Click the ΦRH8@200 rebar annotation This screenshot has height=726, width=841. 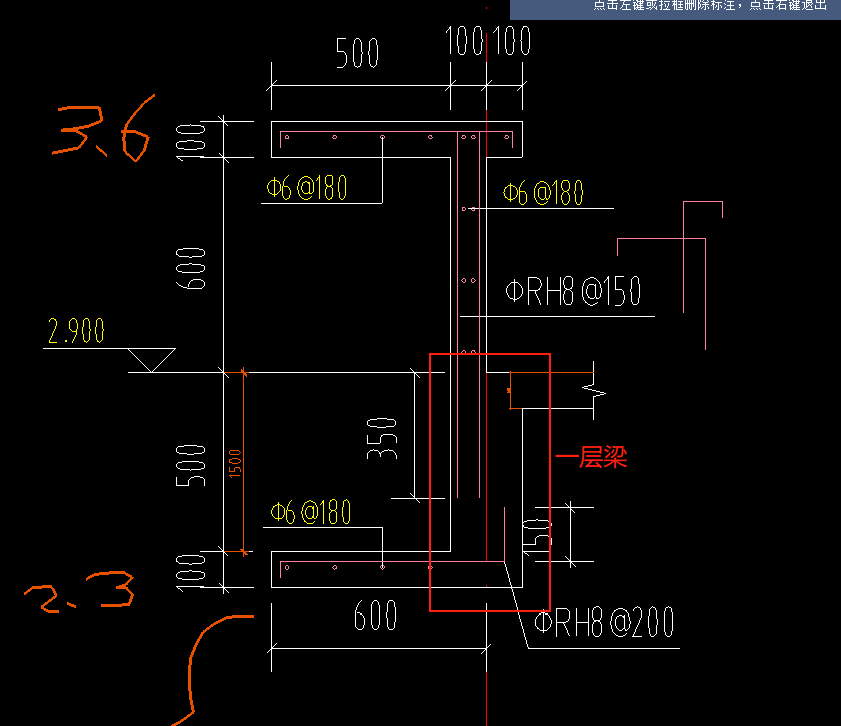click(x=604, y=622)
